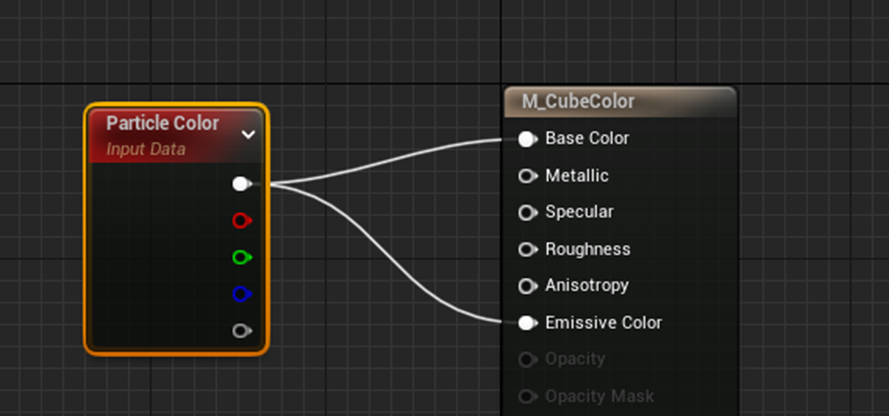The height and width of the screenshot is (416, 889).
Task: Click the white RGB output pin of Particle Color
Action: coord(242,184)
